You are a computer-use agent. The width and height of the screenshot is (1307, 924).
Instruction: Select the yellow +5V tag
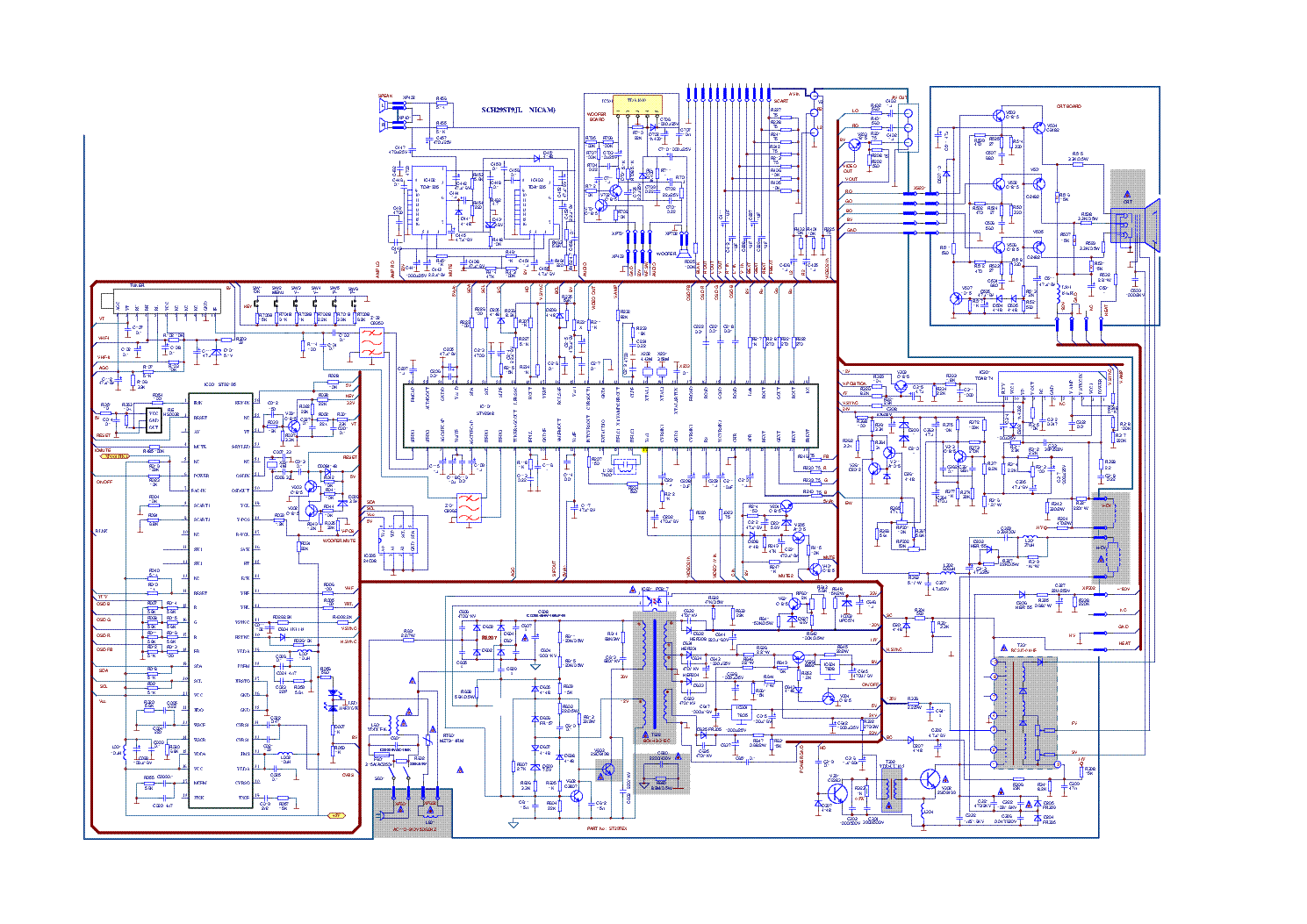click(x=335, y=815)
